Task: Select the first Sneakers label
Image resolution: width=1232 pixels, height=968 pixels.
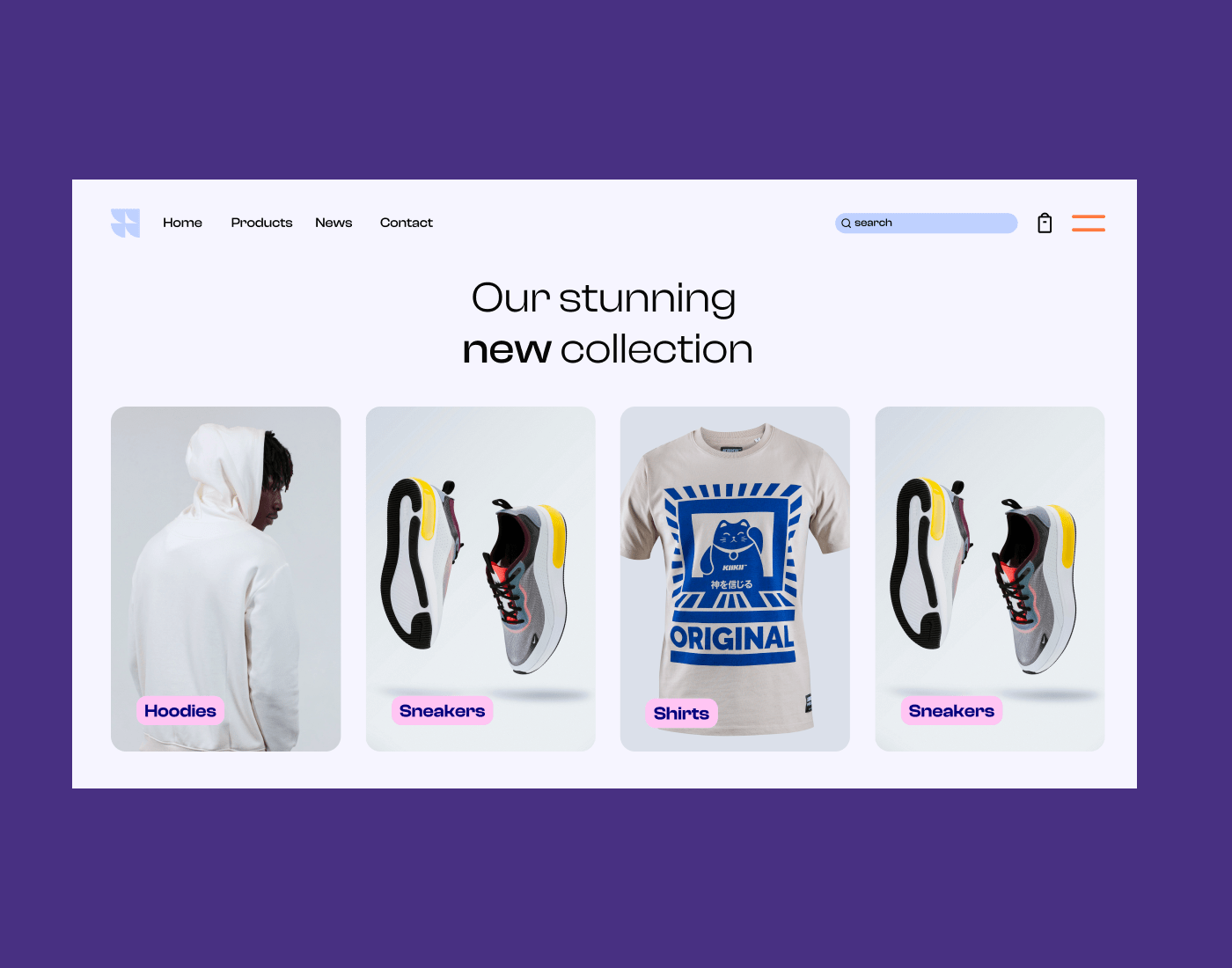Action: [x=442, y=711]
